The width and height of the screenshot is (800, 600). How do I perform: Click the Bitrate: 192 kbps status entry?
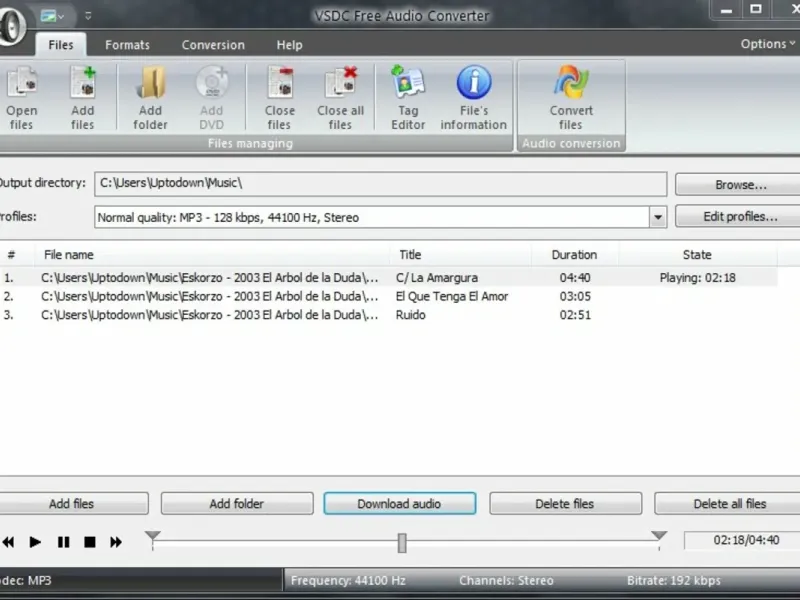(x=673, y=581)
